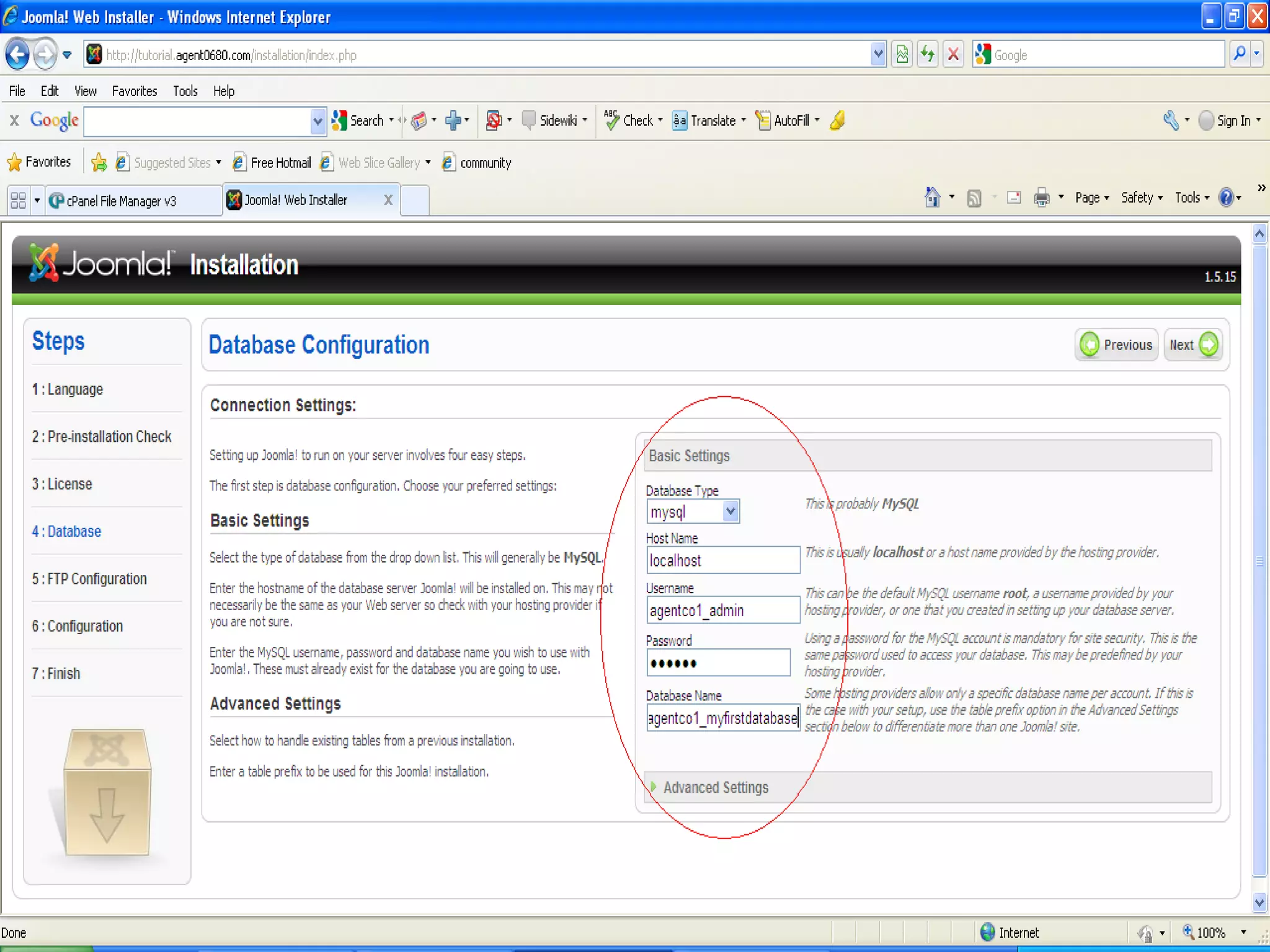Screen dimensions: 1270x952
Task: Click the Previous button
Action: pos(1116,345)
